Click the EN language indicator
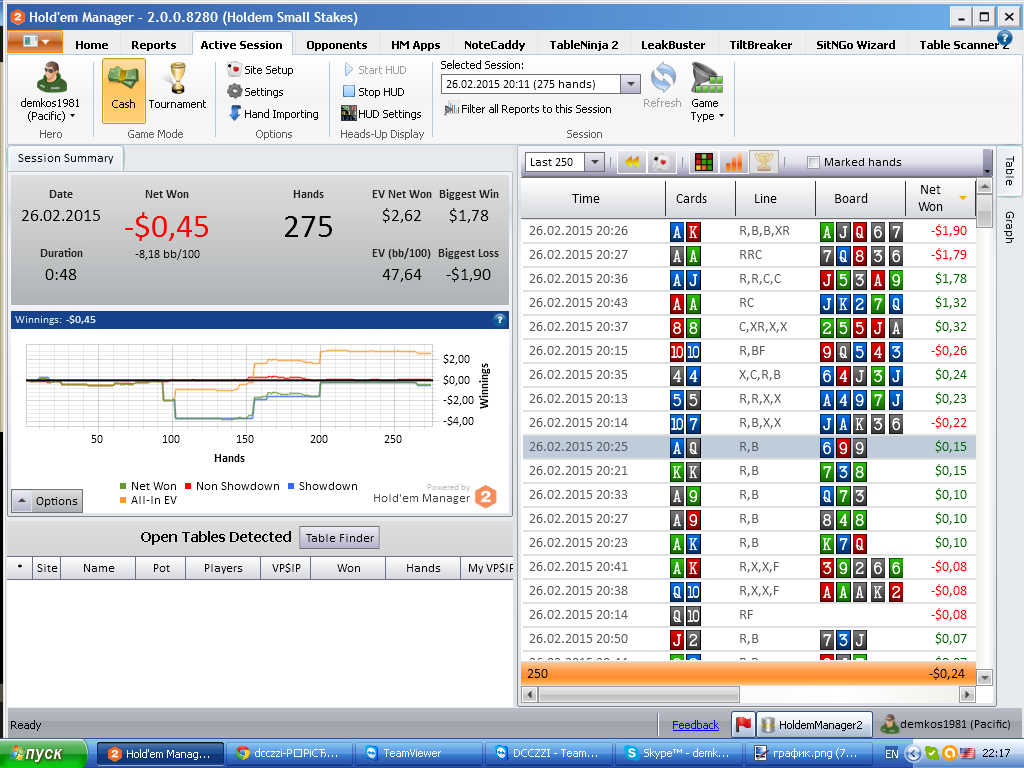The image size is (1024, 768). click(891, 754)
